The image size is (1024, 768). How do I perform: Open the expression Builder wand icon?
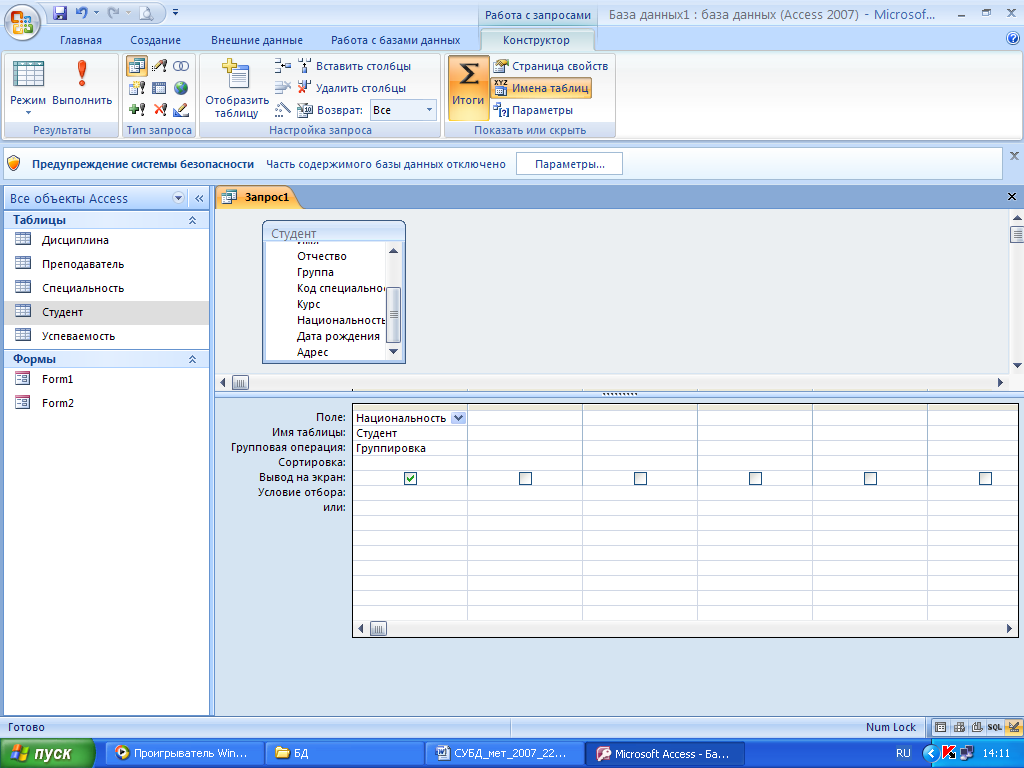[x=282, y=110]
